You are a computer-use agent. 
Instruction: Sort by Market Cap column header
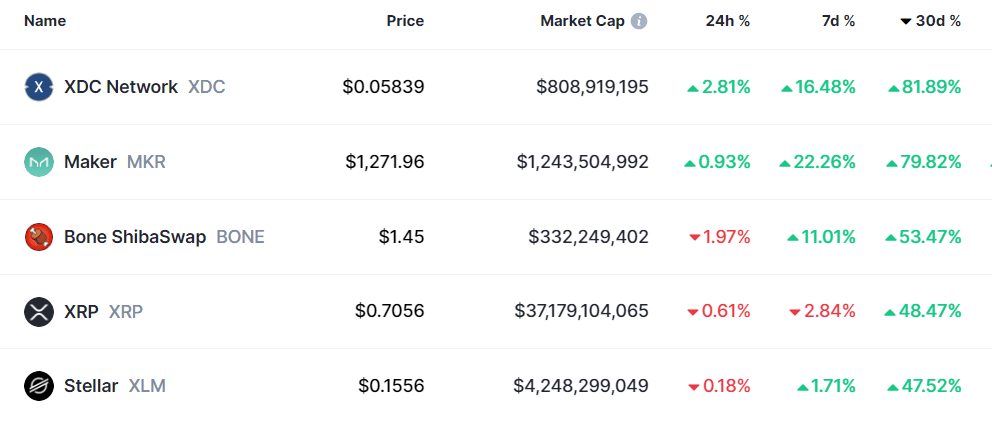tap(583, 21)
